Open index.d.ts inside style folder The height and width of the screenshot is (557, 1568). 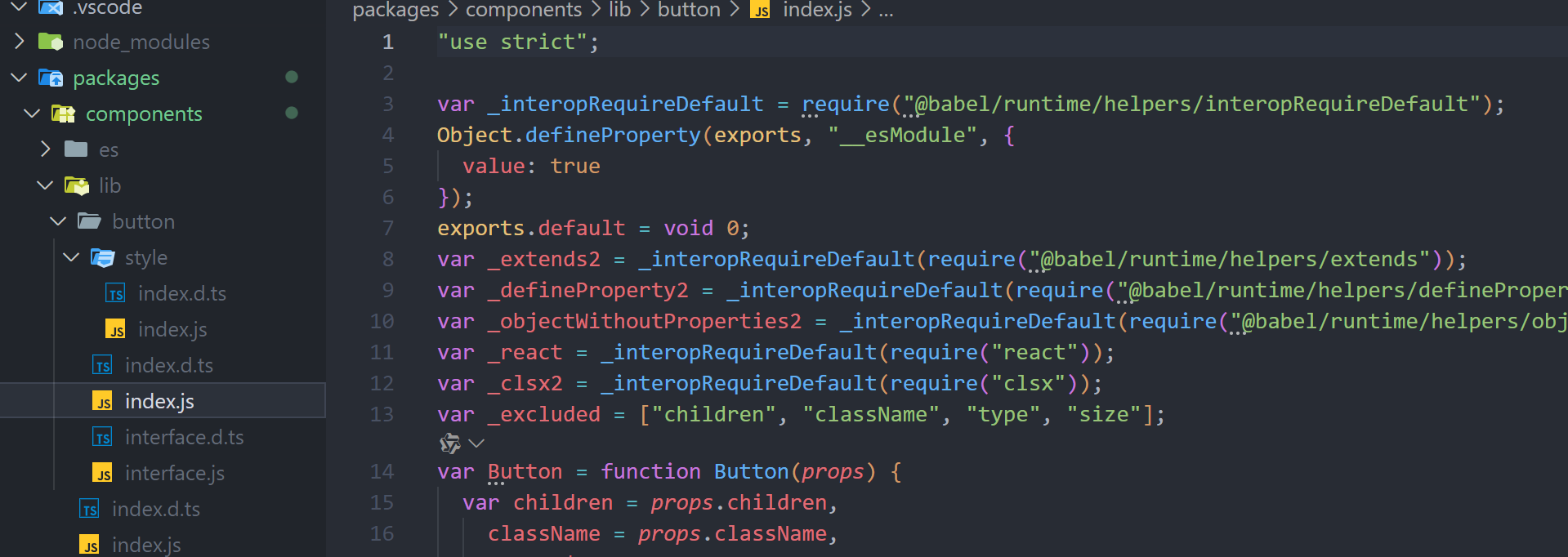(182, 293)
